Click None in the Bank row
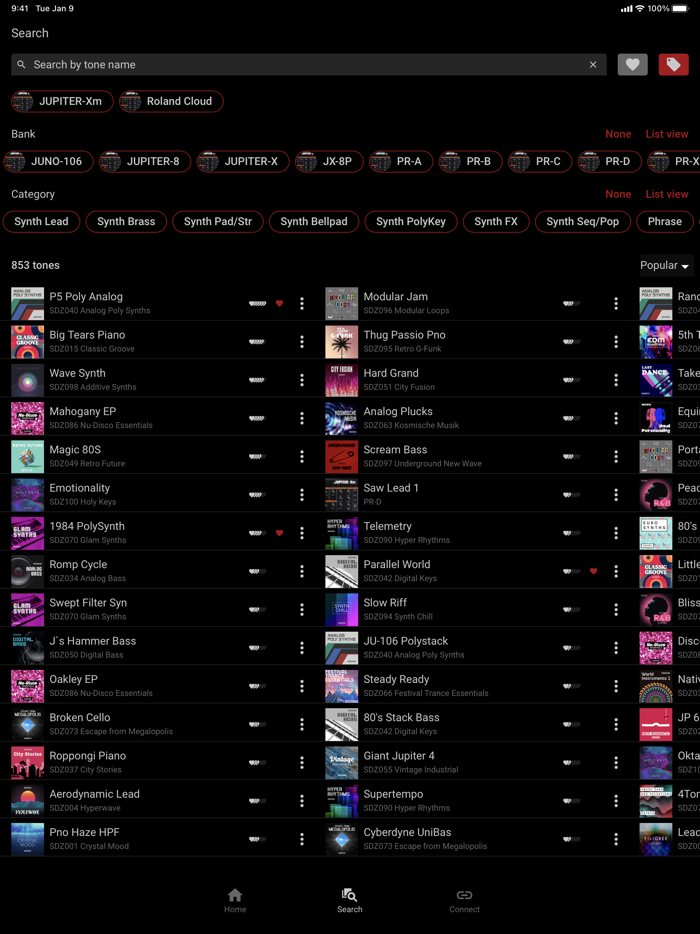Screen dimensions: 700x934 [618, 134]
